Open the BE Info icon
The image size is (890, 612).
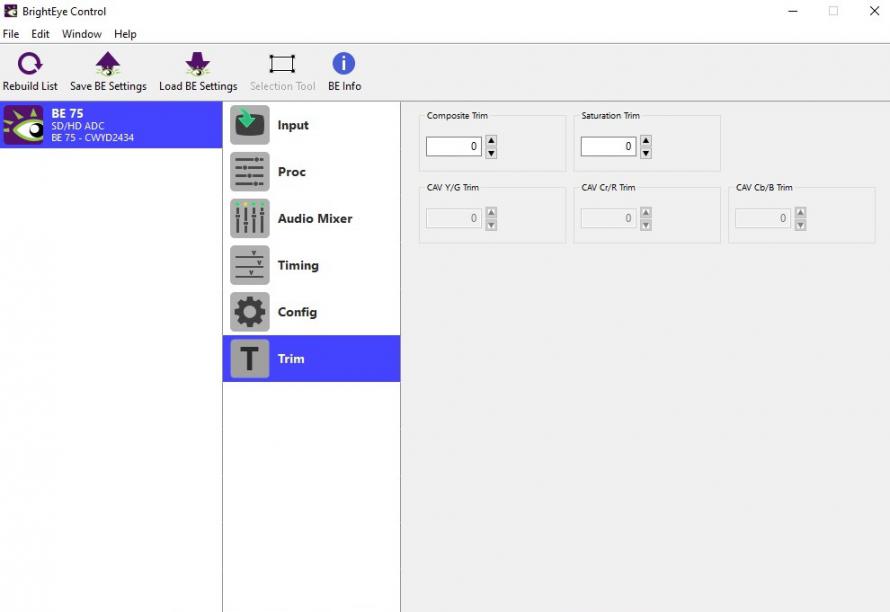click(344, 64)
